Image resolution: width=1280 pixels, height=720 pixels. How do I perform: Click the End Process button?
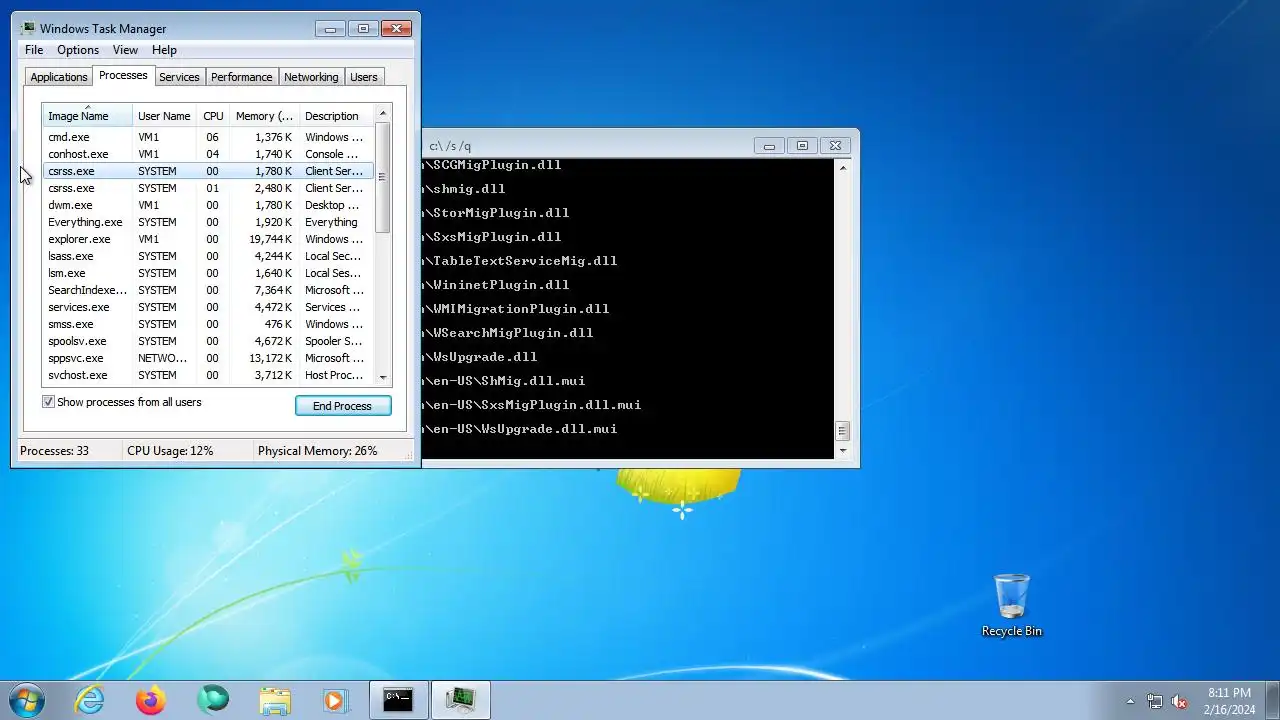click(343, 406)
